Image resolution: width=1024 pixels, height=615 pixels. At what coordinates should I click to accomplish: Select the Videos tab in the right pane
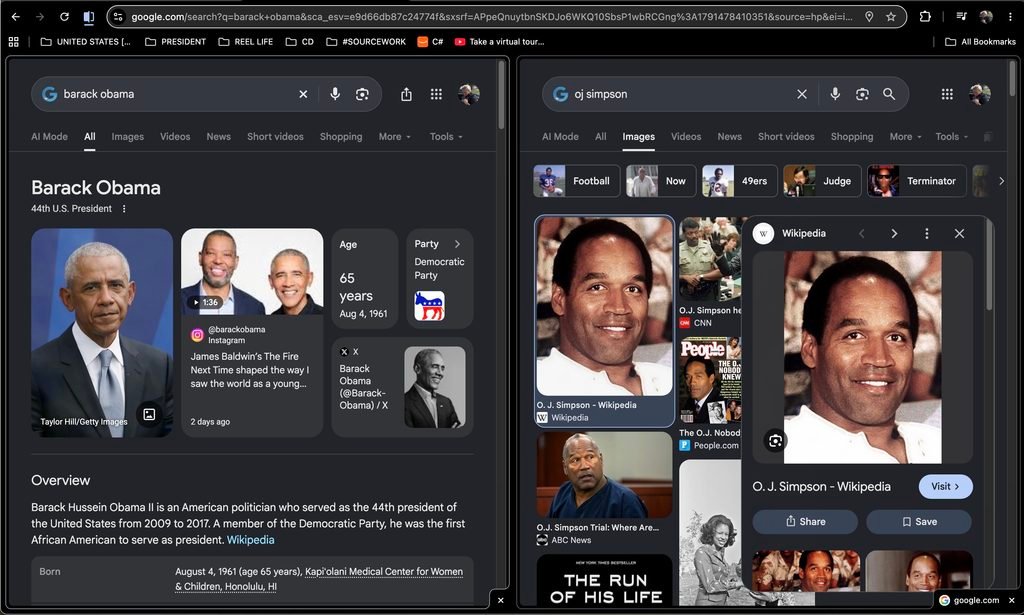click(x=686, y=136)
